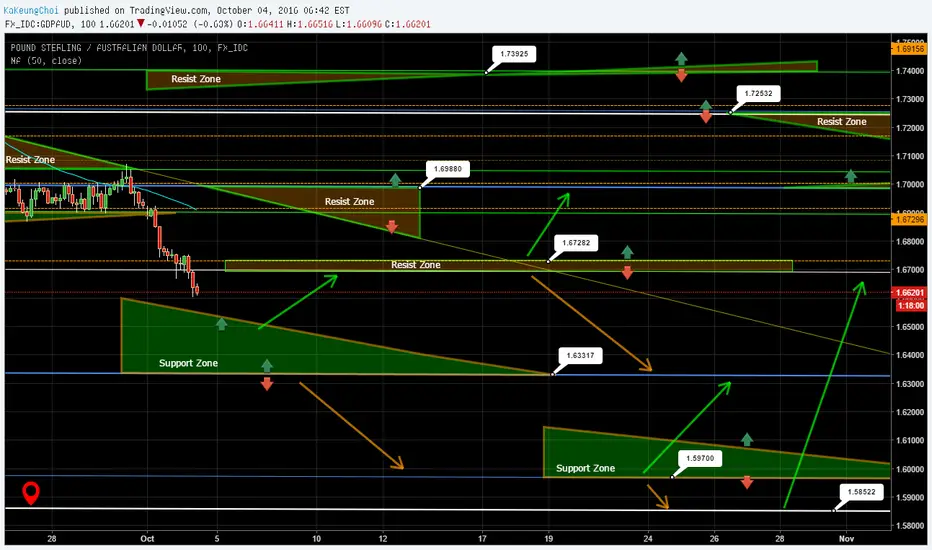932x550 pixels.
Task: Click the 1.64000 price axis label
Action: pos(909,355)
